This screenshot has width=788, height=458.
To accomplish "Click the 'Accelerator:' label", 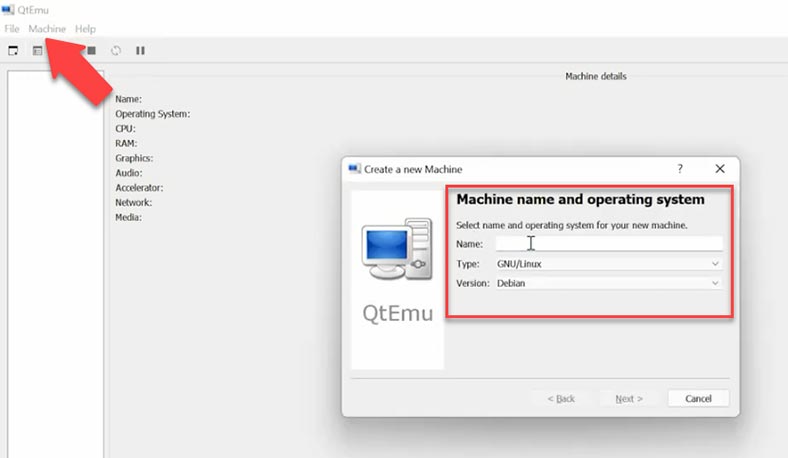I will tap(139, 188).
